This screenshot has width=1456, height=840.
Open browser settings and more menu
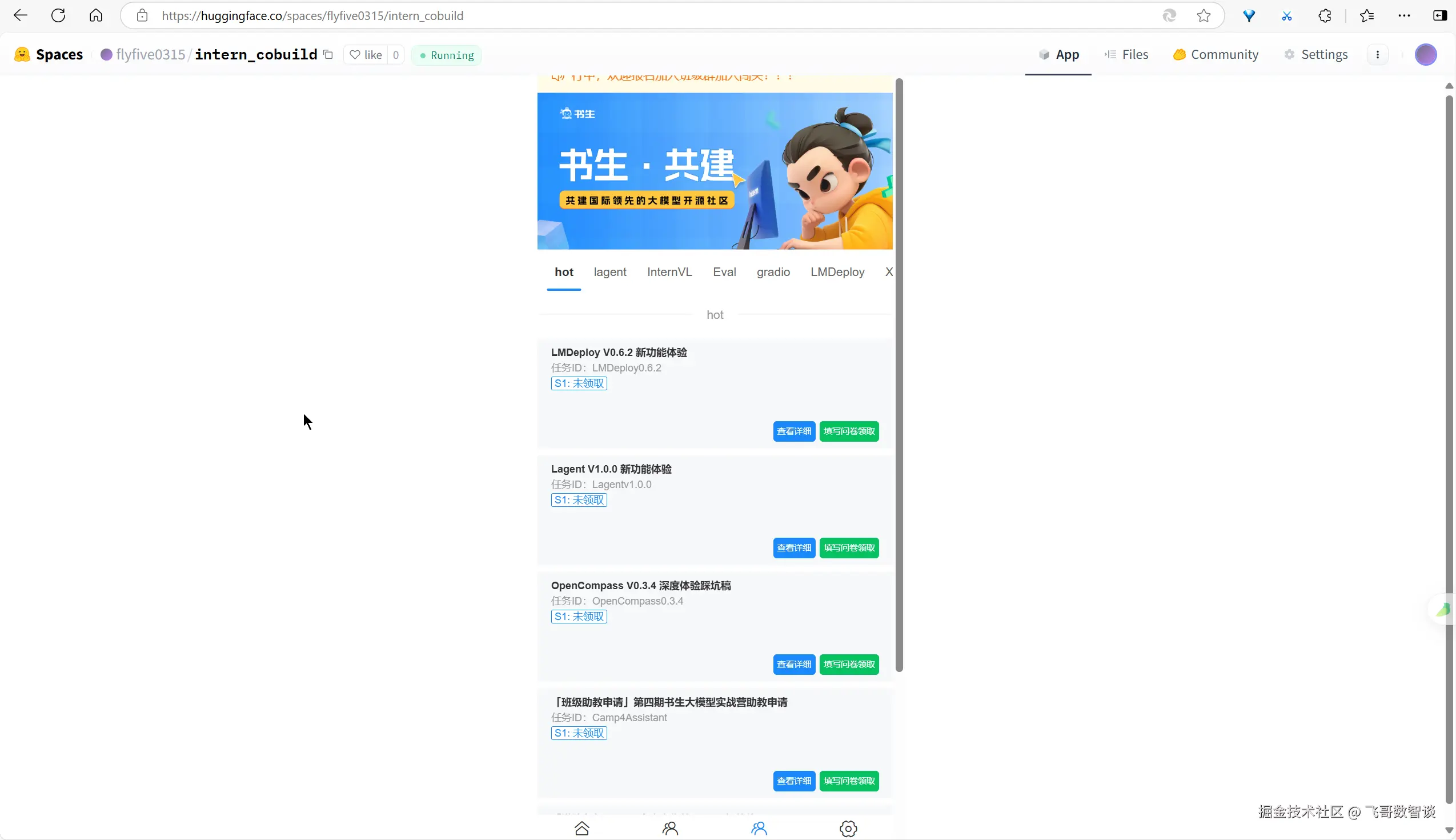click(x=1404, y=15)
